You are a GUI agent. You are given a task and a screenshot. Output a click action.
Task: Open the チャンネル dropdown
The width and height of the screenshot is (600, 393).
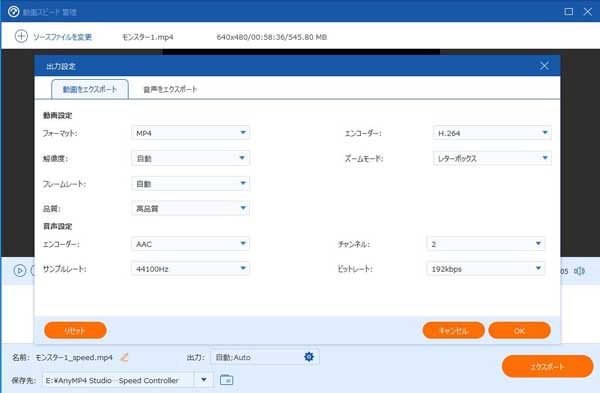[486, 244]
